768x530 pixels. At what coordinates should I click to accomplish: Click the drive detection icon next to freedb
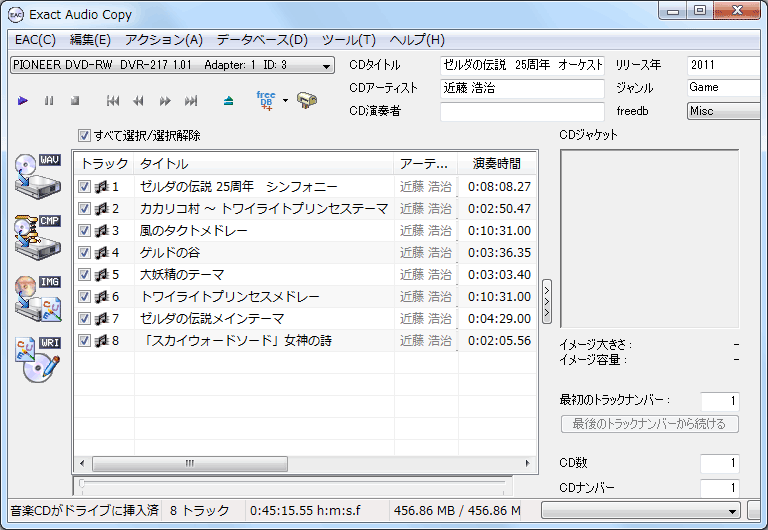pos(307,100)
